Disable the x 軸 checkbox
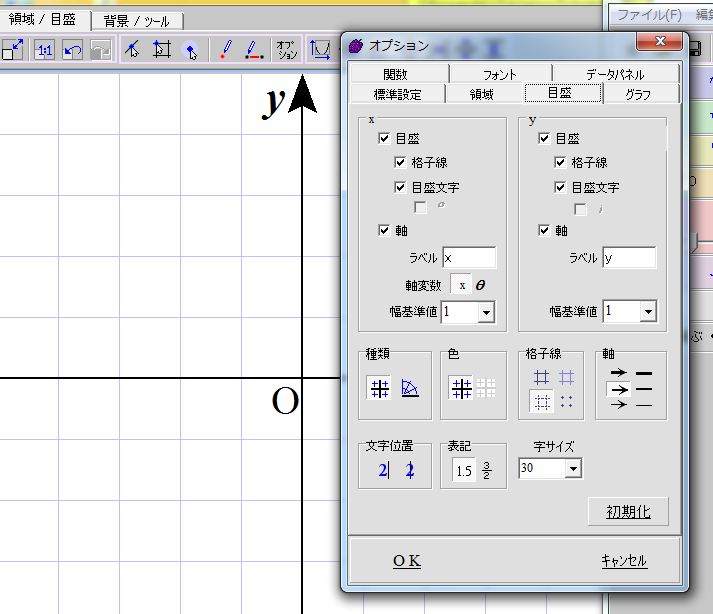Image resolution: width=713 pixels, height=614 pixels. tap(385, 230)
